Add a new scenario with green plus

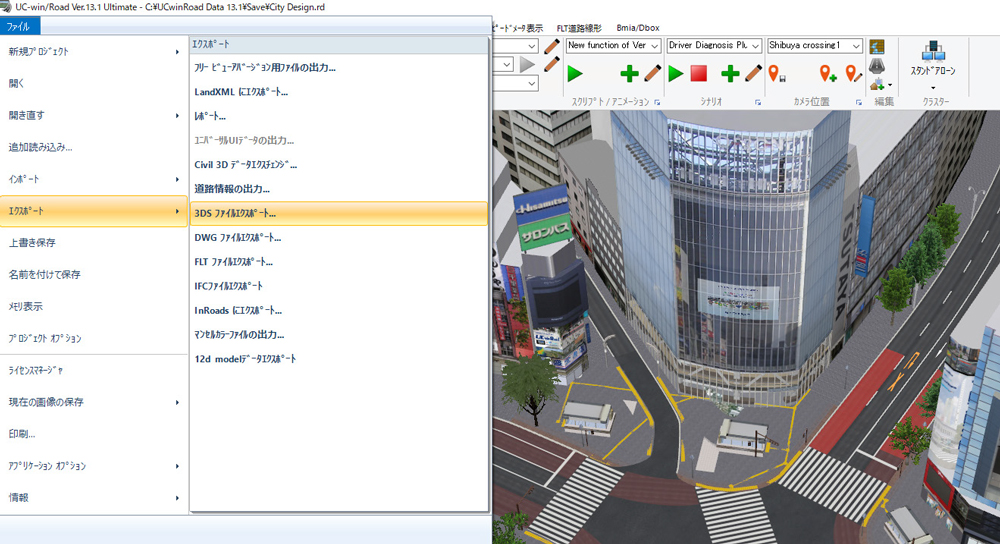tap(730, 73)
